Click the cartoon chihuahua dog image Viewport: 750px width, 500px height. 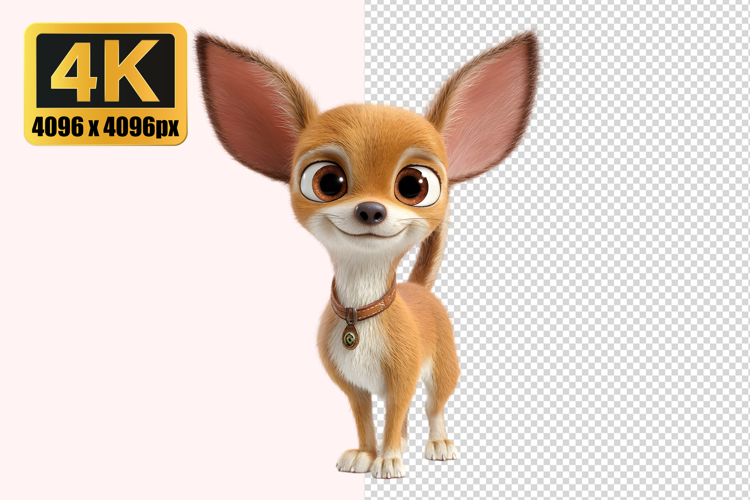367,255
